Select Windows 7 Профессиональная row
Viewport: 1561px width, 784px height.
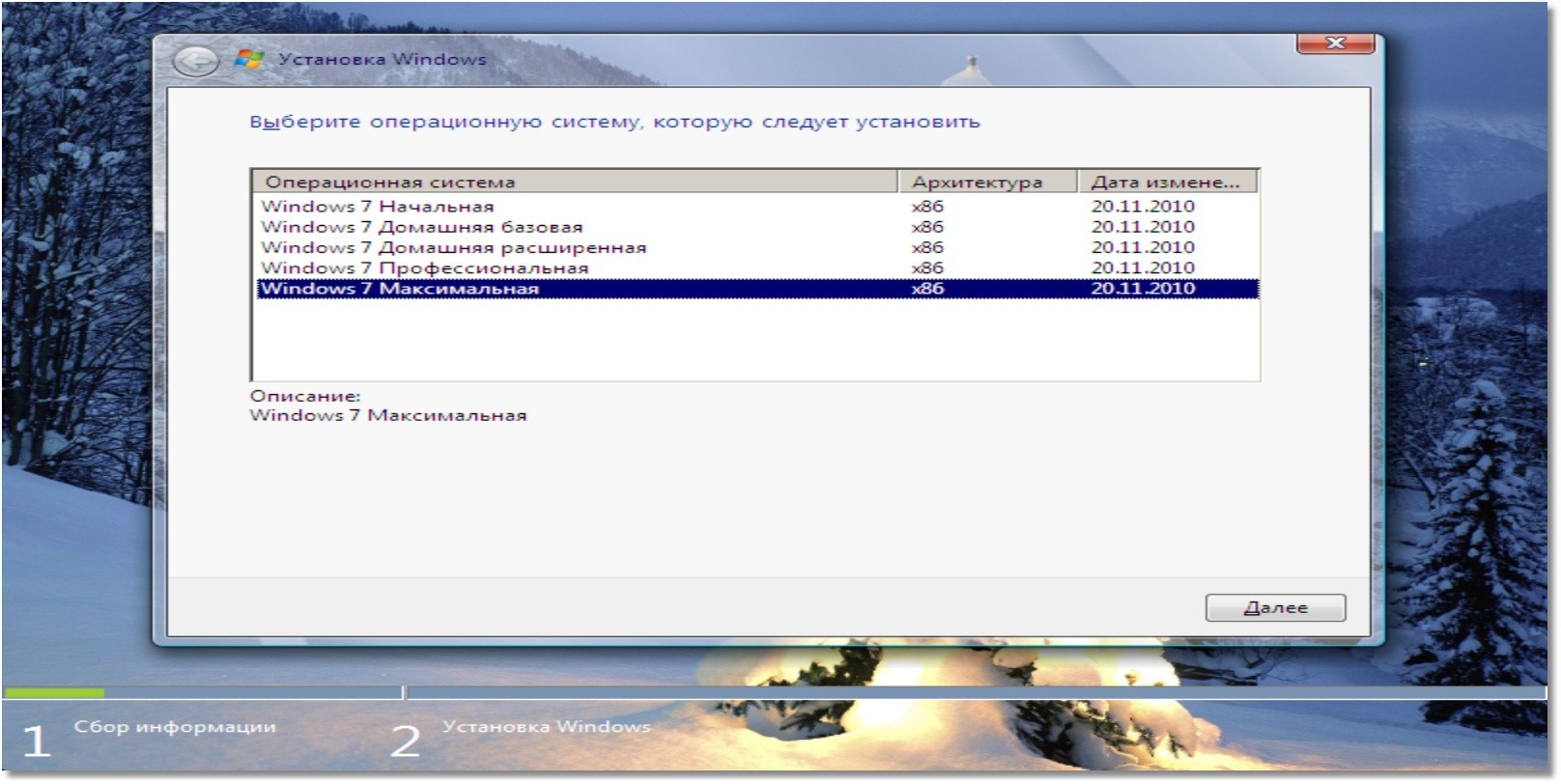(757, 267)
